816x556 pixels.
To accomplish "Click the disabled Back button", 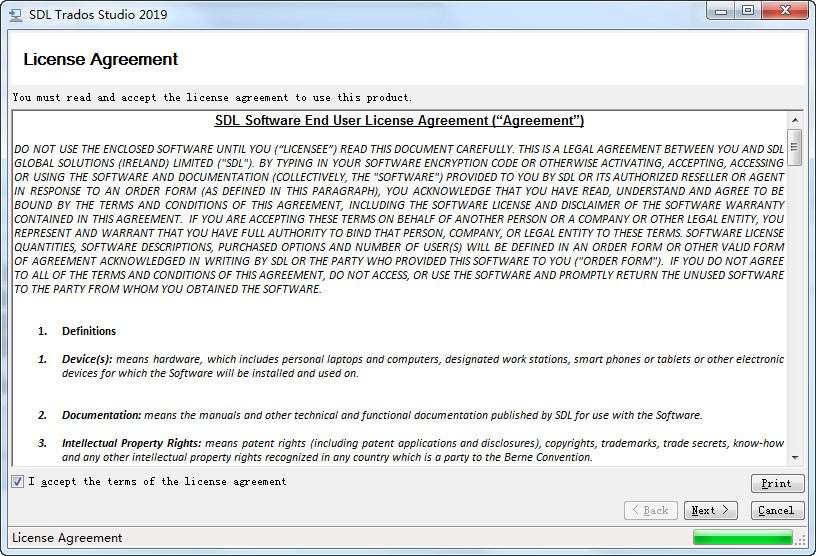I will click(650, 510).
